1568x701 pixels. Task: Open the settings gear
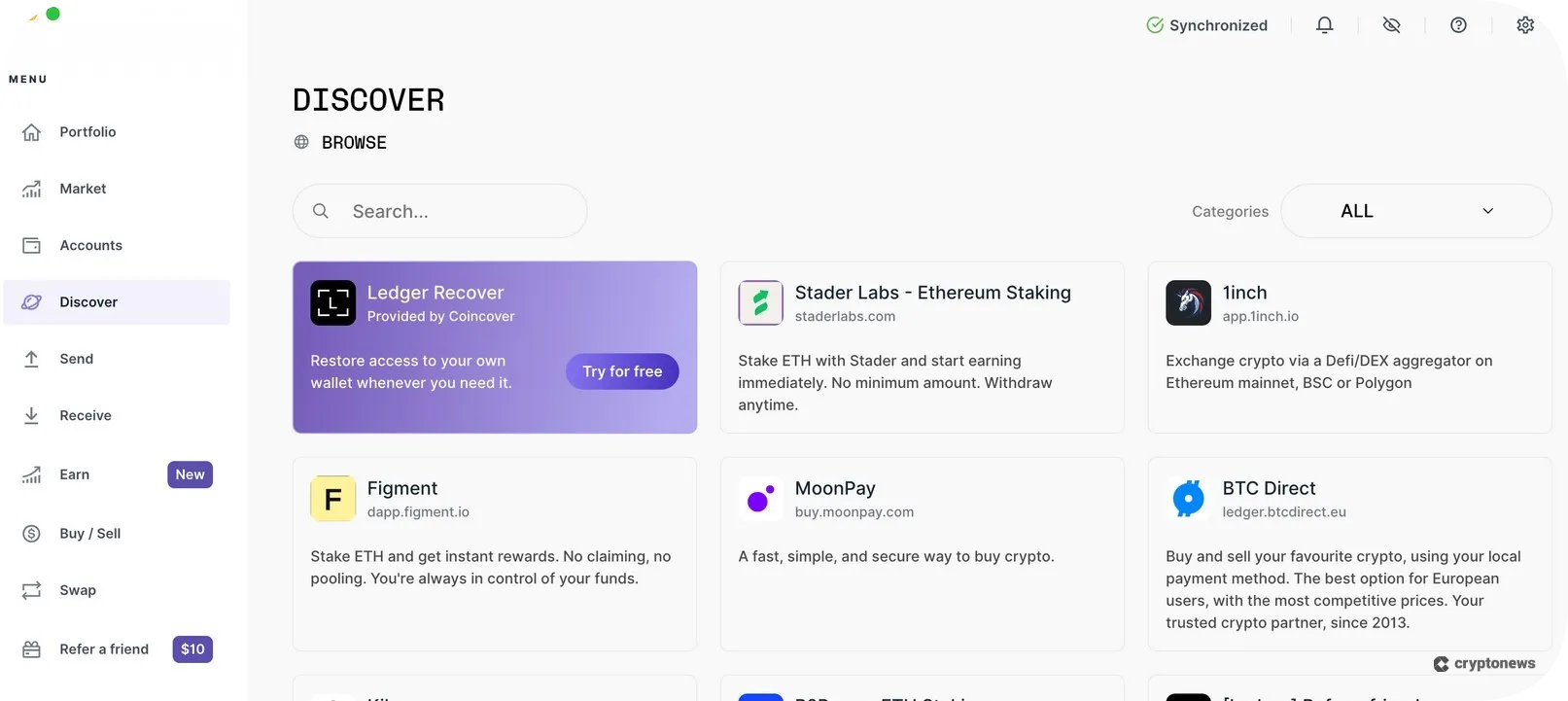[1524, 24]
